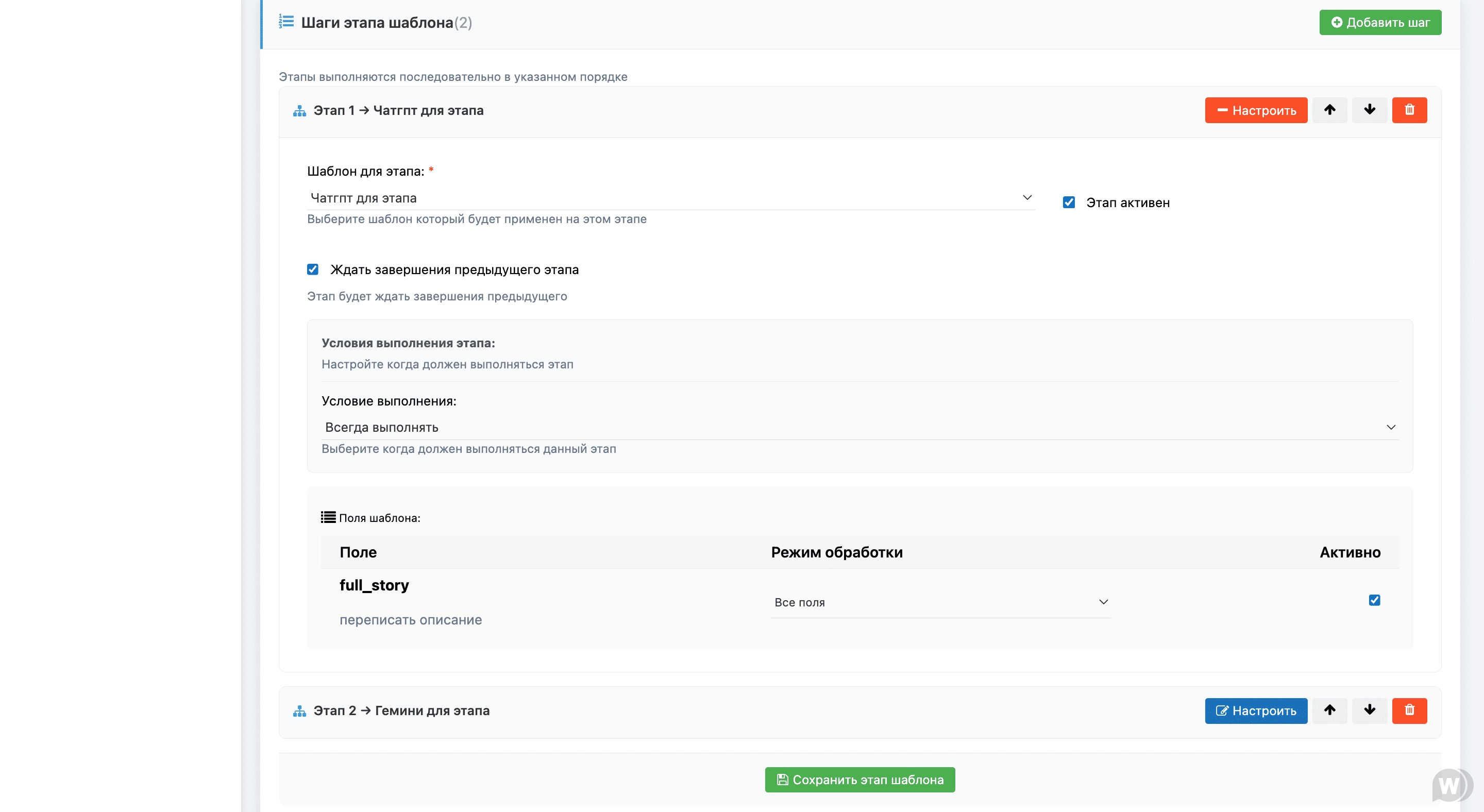
Task: Move Этап 1 down with arrow icon
Action: 1370,110
